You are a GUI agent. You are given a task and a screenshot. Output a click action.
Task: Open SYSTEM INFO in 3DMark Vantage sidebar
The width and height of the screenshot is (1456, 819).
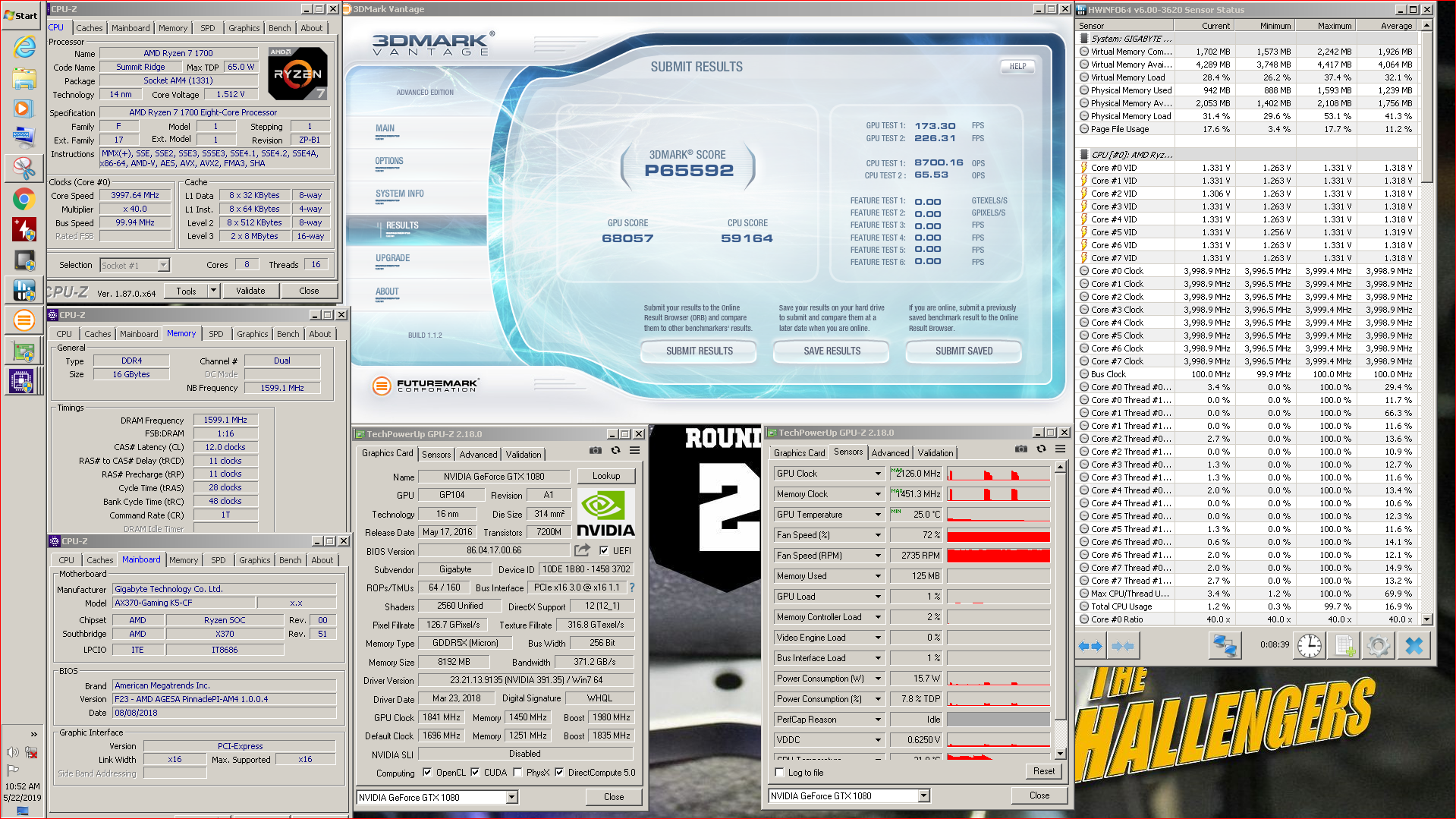click(x=400, y=194)
